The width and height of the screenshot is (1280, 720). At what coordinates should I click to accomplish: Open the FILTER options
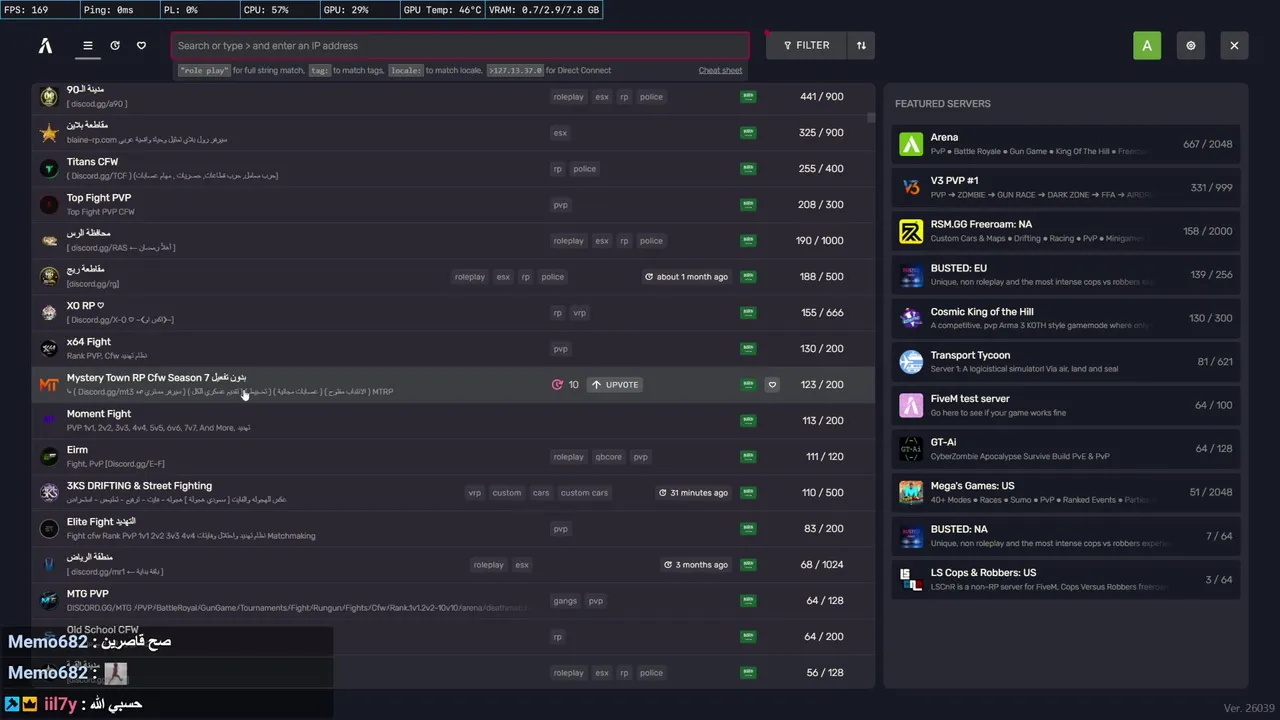tap(805, 45)
